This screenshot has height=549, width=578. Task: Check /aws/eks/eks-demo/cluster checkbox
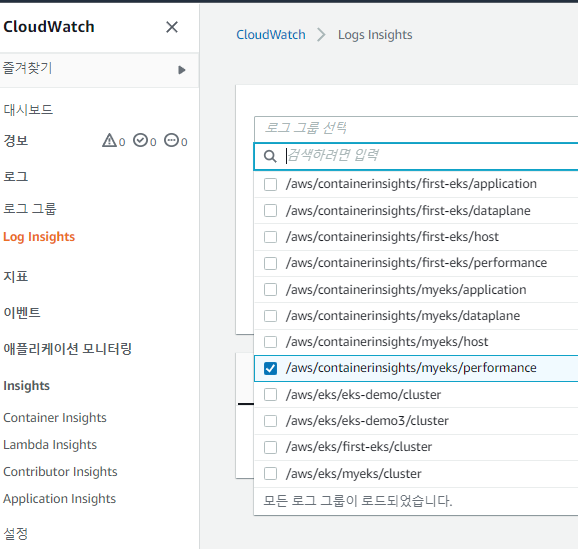tap(271, 395)
